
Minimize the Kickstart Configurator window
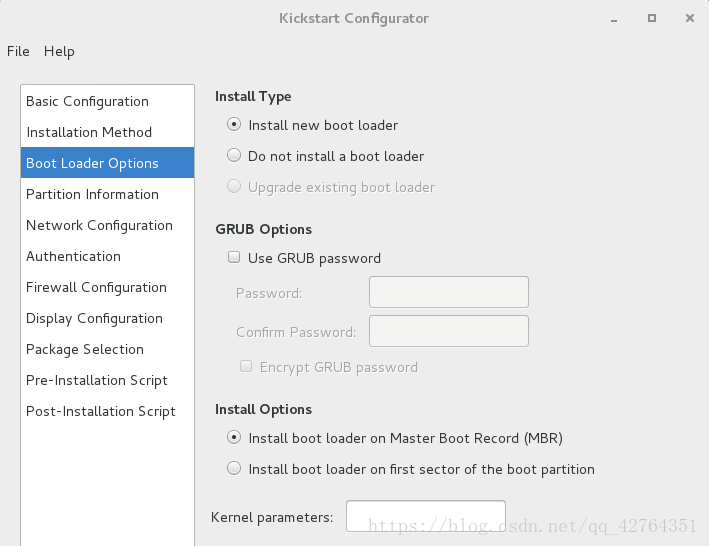614,20
